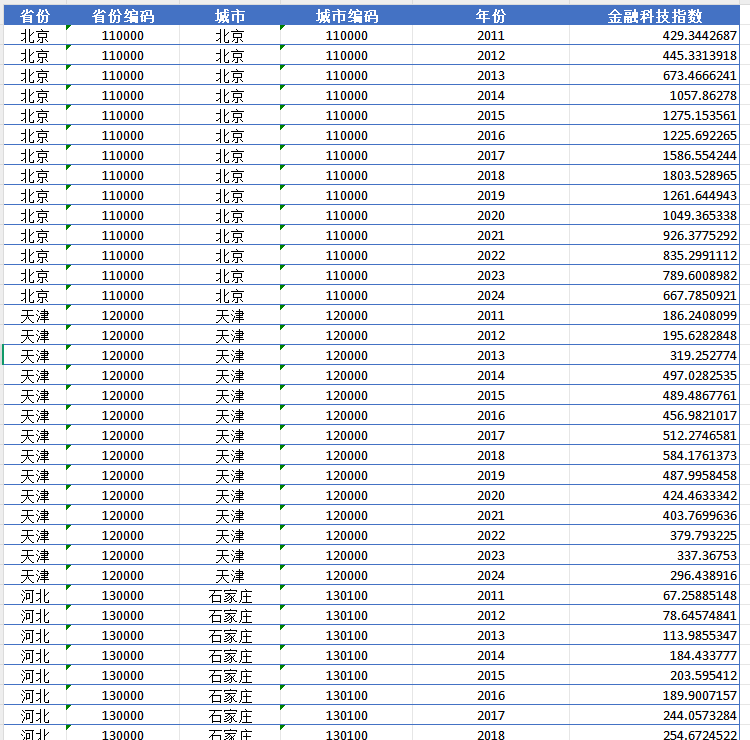
Task: Click the cell with value 337.36753
Action: 654,555
